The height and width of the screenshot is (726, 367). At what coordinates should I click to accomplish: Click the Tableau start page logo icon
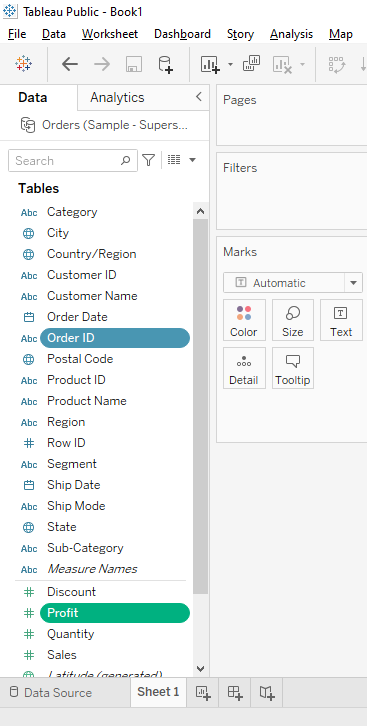pyautogui.click(x=23, y=64)
